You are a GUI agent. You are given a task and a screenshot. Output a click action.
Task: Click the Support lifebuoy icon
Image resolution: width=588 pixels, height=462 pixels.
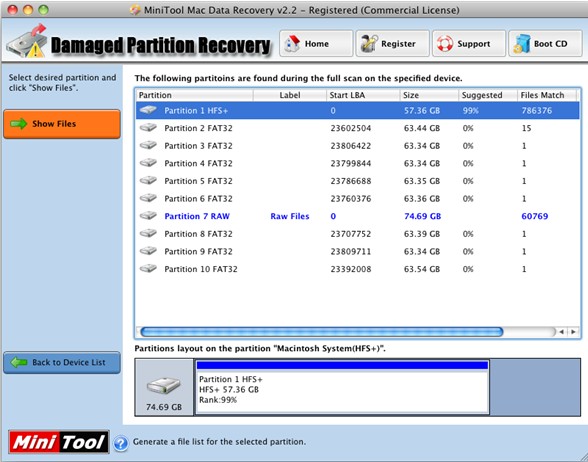[445, 44]
